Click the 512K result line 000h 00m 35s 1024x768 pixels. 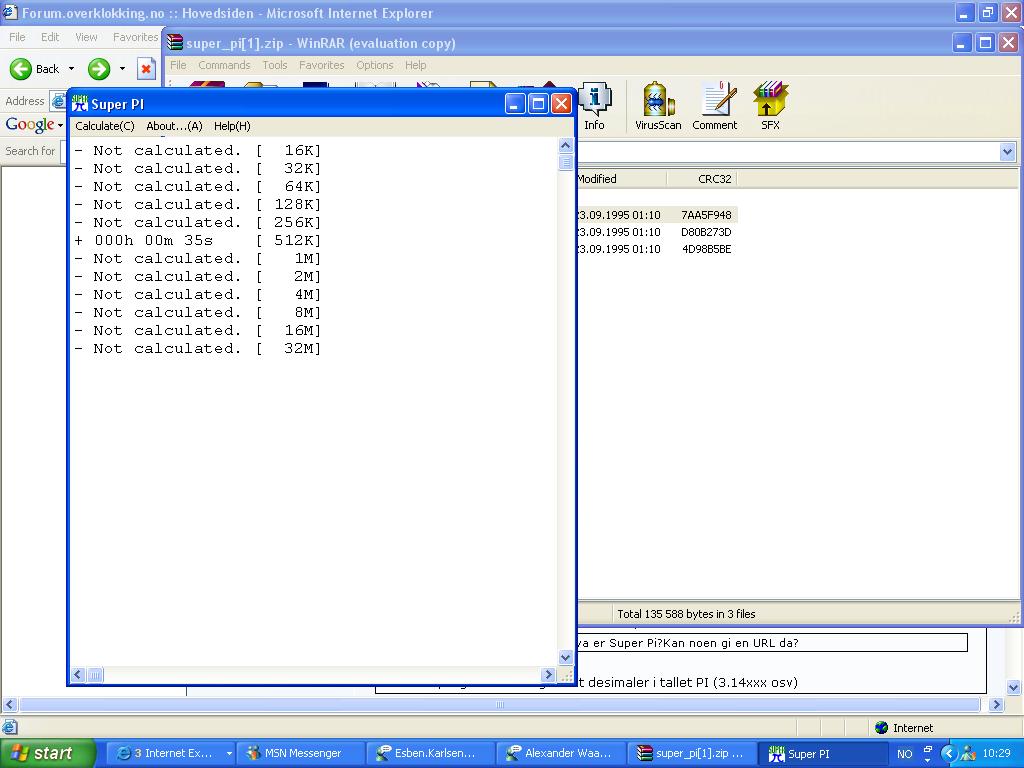click(x=197, y=240)
